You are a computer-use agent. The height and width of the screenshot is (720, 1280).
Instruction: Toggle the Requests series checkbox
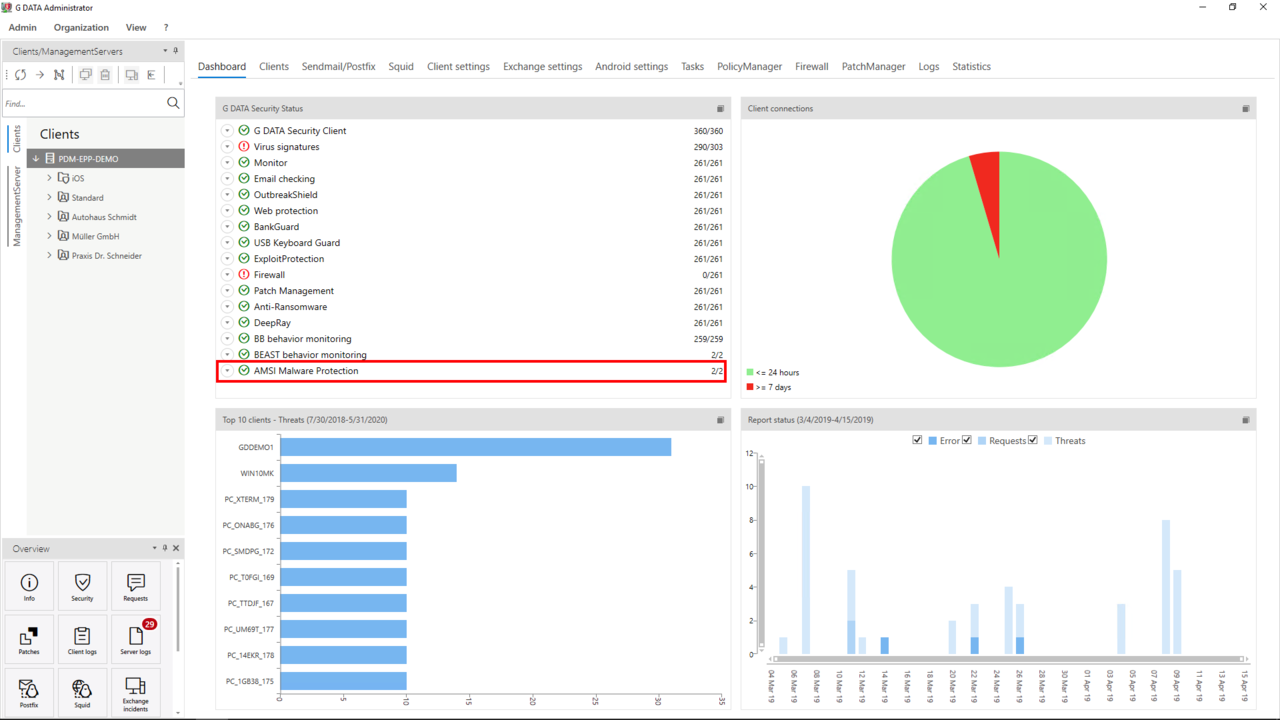pyautogui.click(x=967, y=440)
